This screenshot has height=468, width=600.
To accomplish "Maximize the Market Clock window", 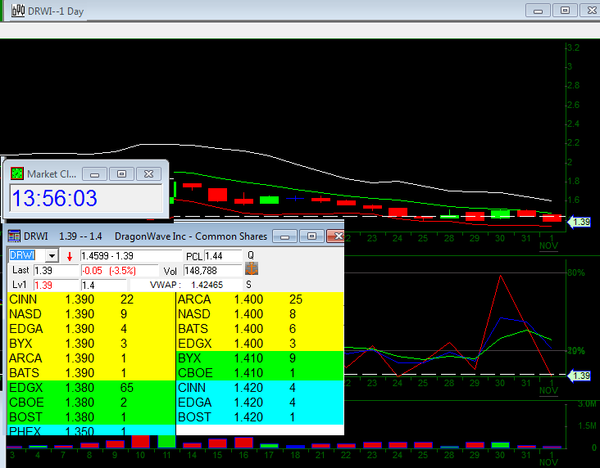I will 121,173.
